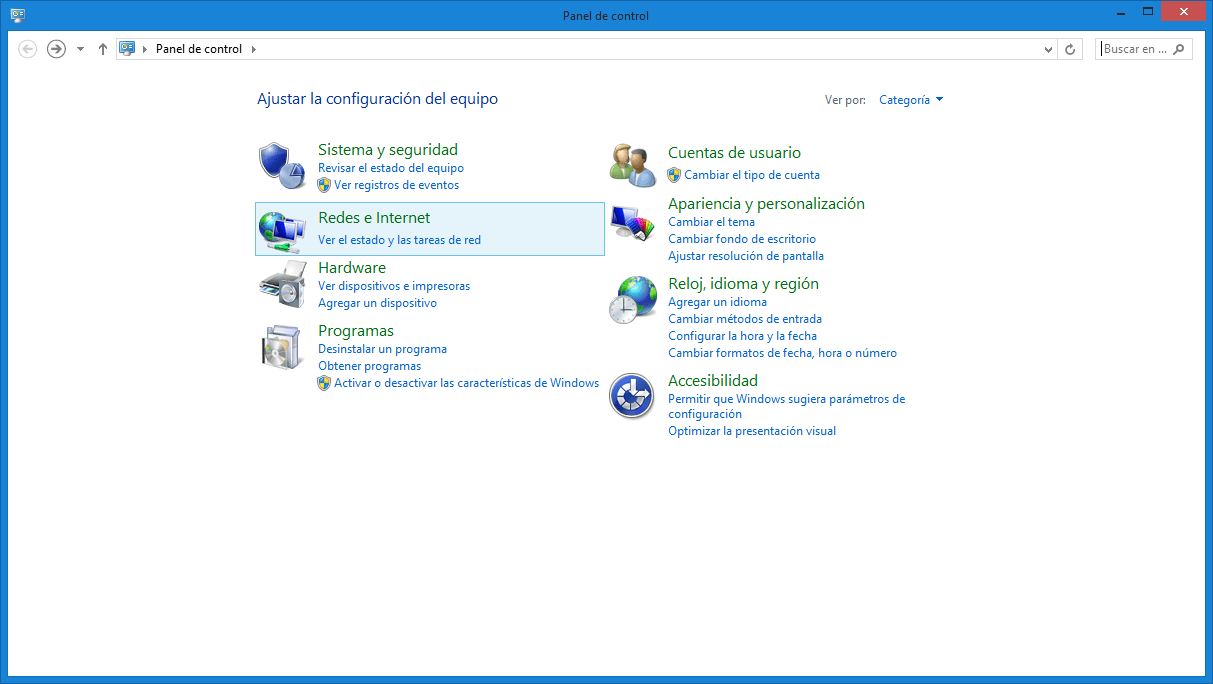
Task: Click Agregar un idioma
Action: click(717, 302)
